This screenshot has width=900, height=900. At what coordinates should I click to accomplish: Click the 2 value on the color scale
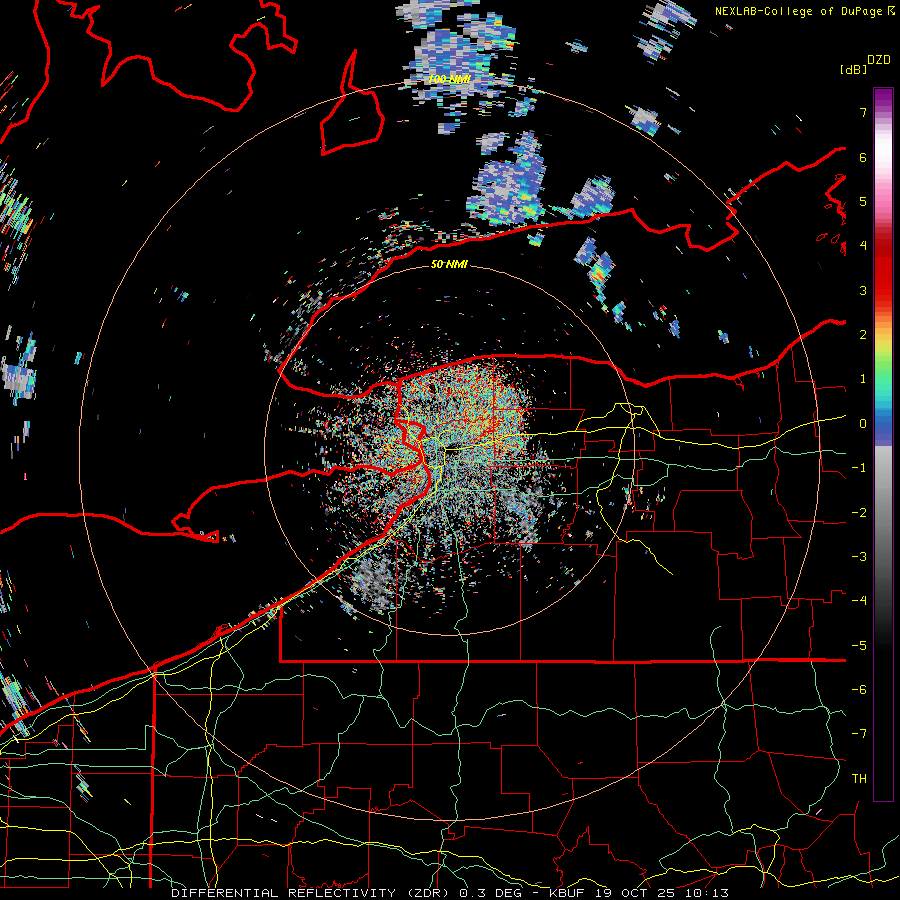point(863,335)
